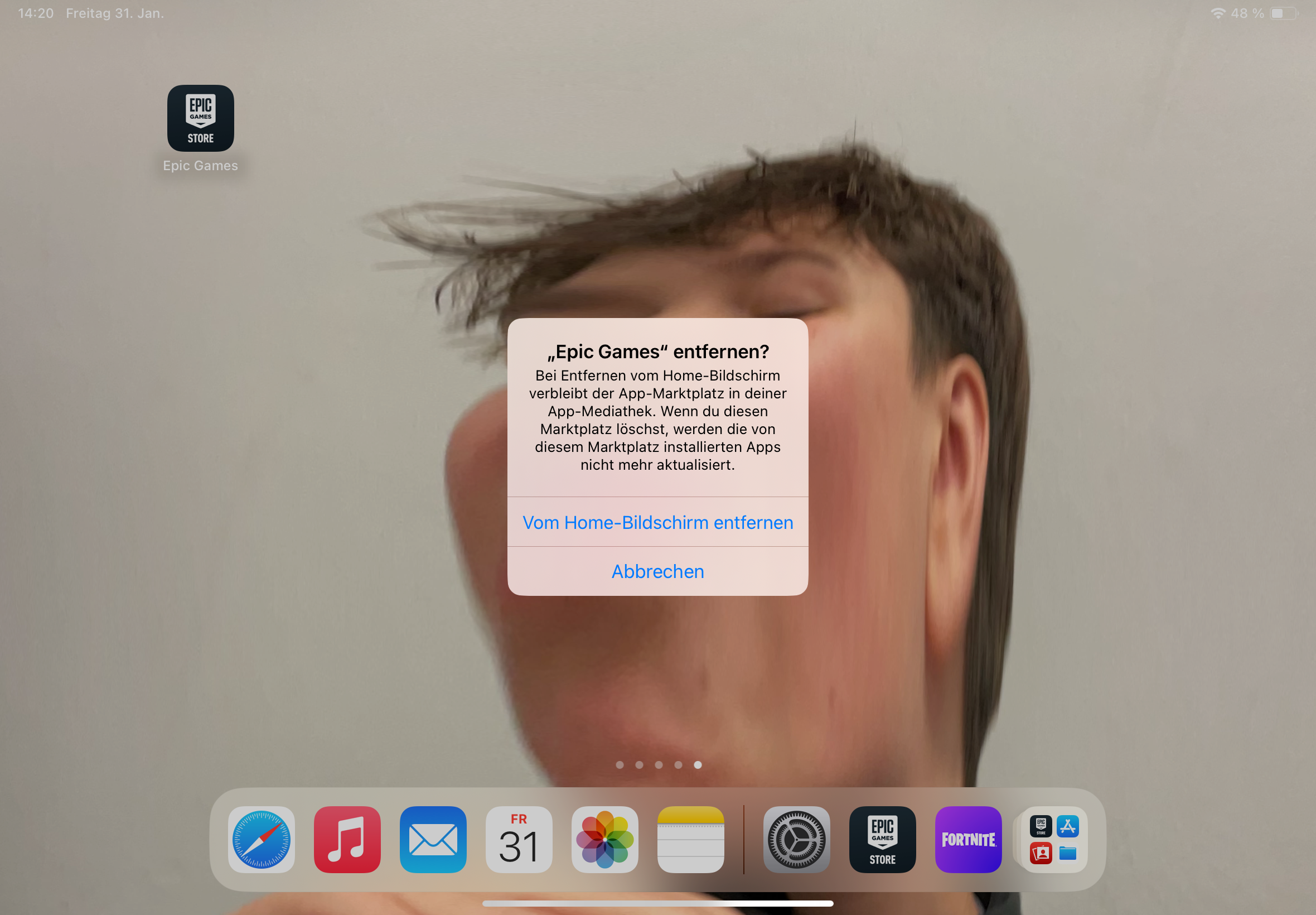Launch Fortnite from the dock
Image resolution: width=1316 pixels, height=915 pixels.
[968, 839]
